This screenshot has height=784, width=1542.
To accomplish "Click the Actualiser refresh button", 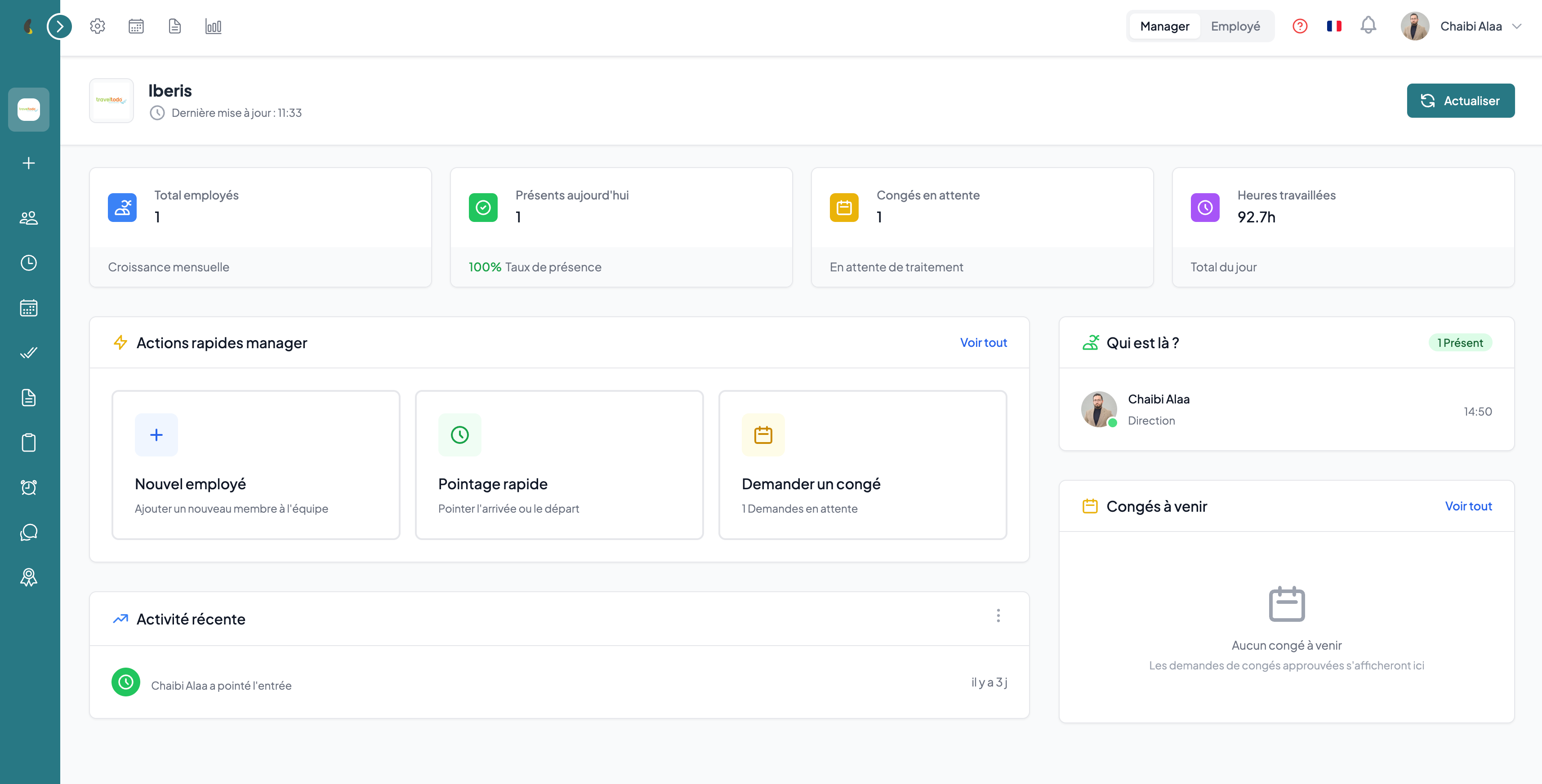I will [1461, 101].
